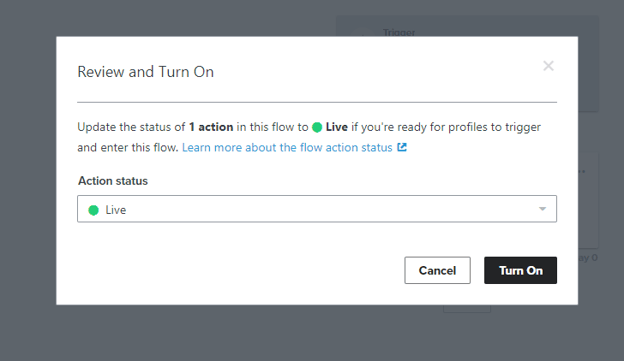
Task: Click the dimmed Trigger card behind dialog
Action: pos(467,26)
